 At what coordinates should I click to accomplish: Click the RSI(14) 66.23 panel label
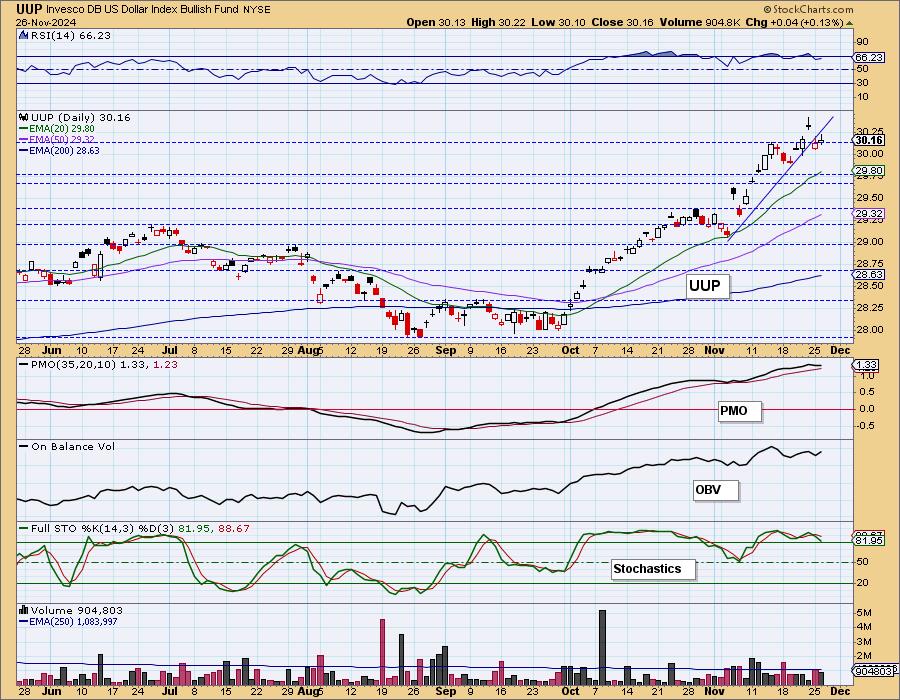pyautogui.click(x=70, y=36)
